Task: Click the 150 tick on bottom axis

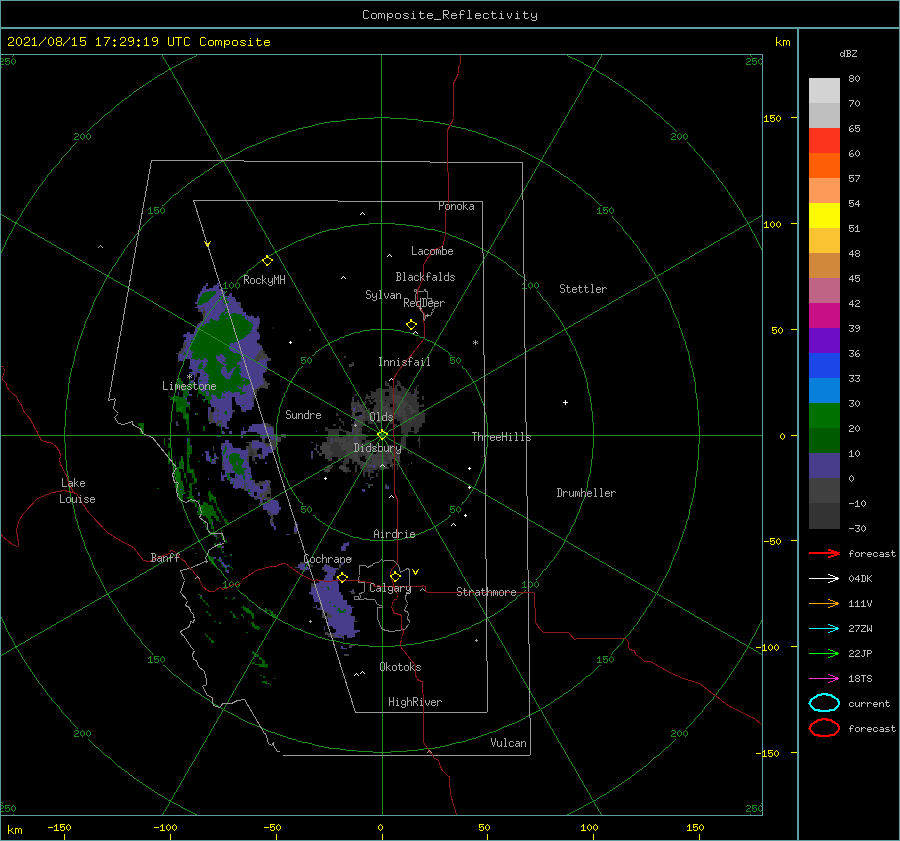Action: pyautogui.click(x=695, y=827)
